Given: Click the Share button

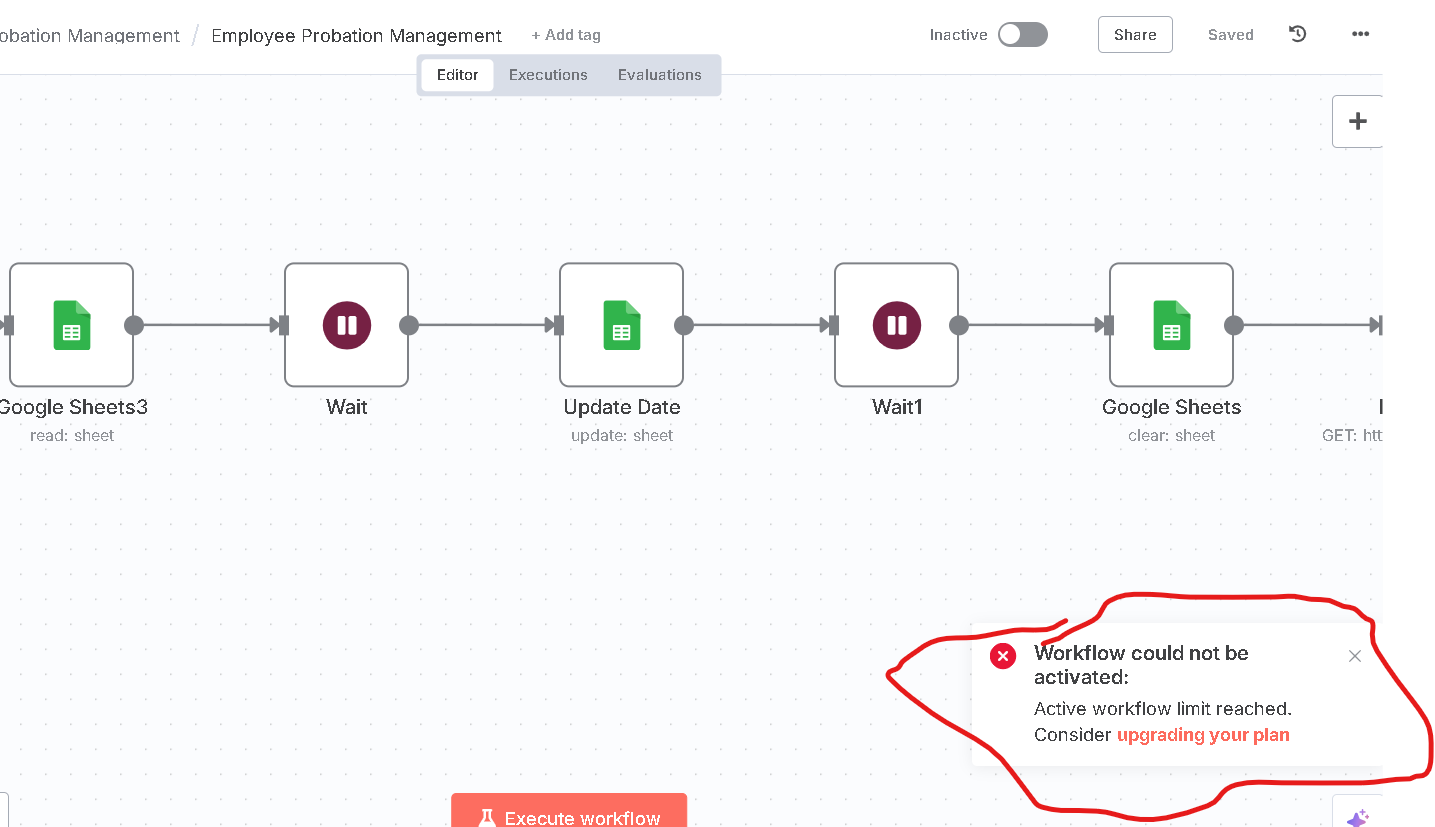Looking at the screenshot, I should [x=1134, y=33].
